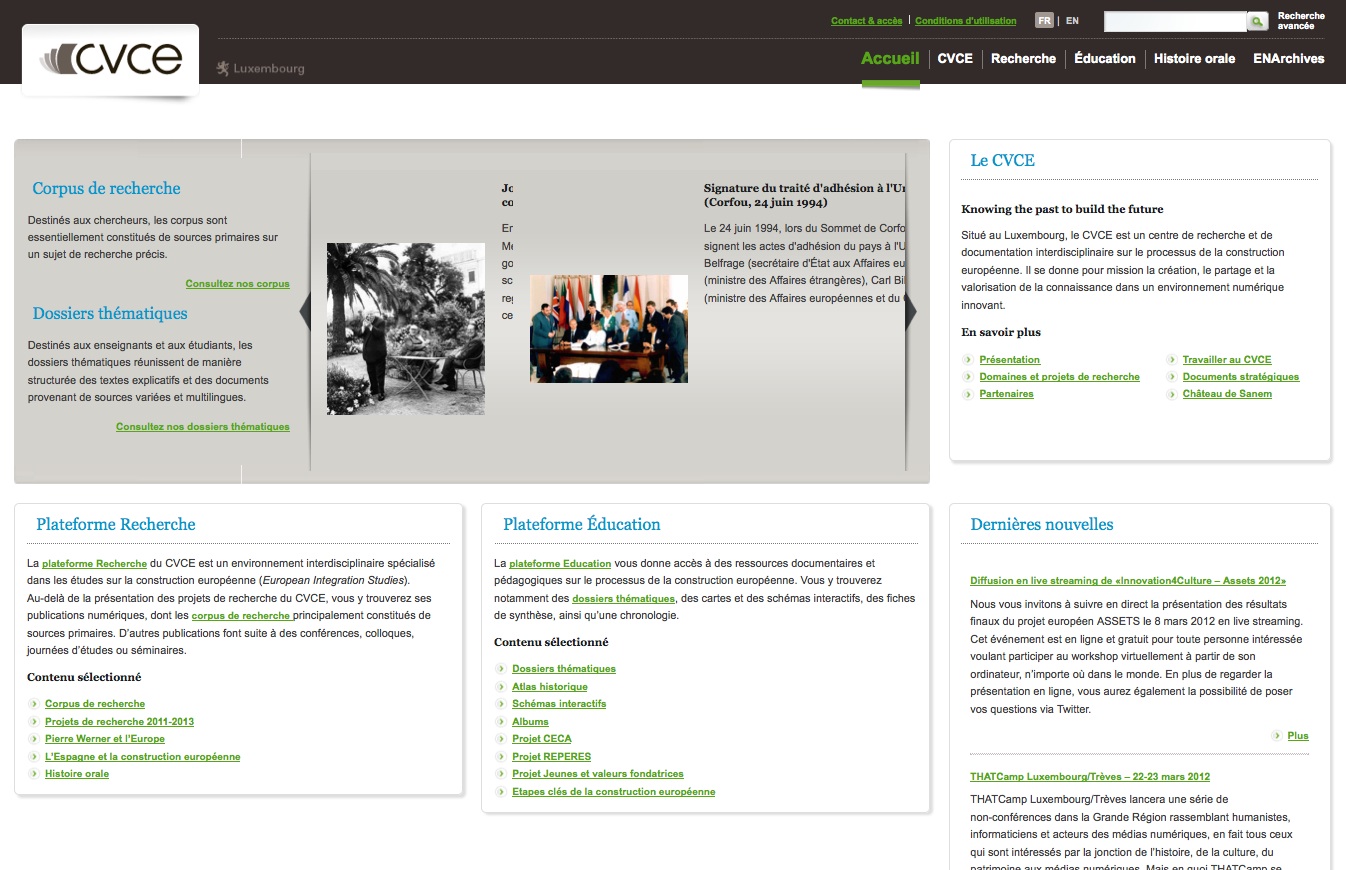Click the arrow icon next to Plus
The height and width of the screenshot is (870, 1346).
(x=1277, y=736)
